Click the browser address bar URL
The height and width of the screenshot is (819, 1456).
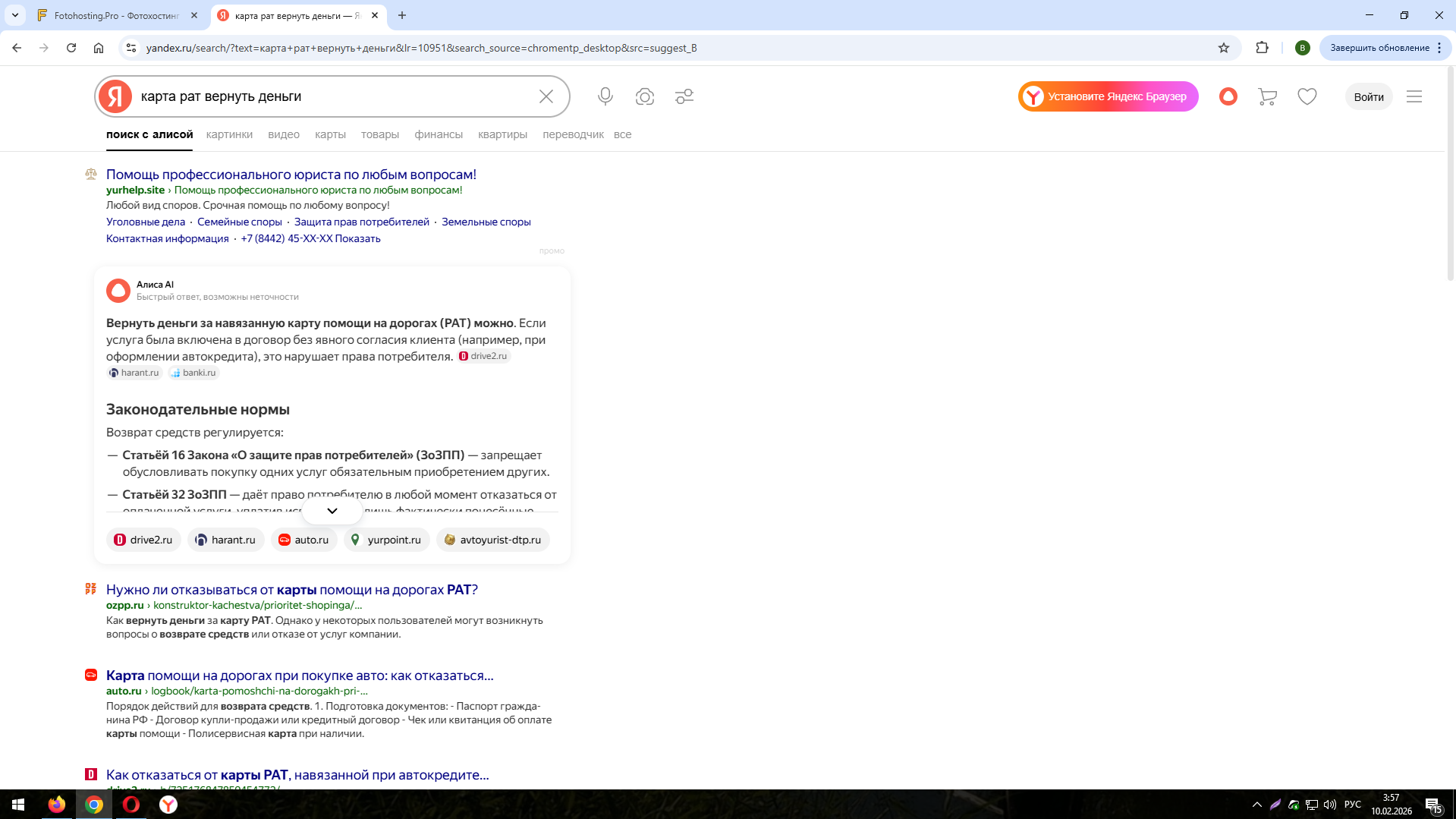coord(421,48)
